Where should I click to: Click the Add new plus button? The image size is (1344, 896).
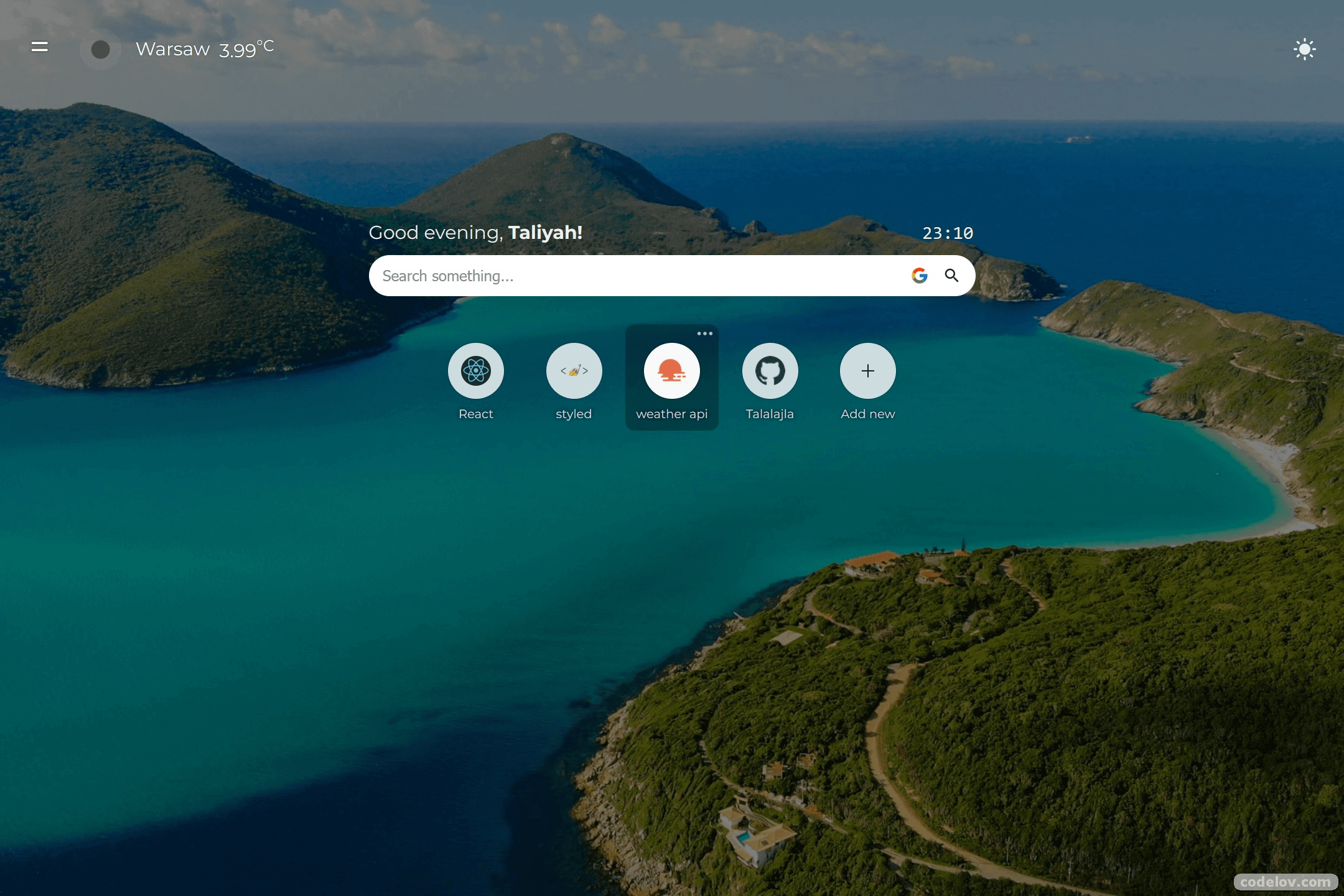click(x=867, y=371)
